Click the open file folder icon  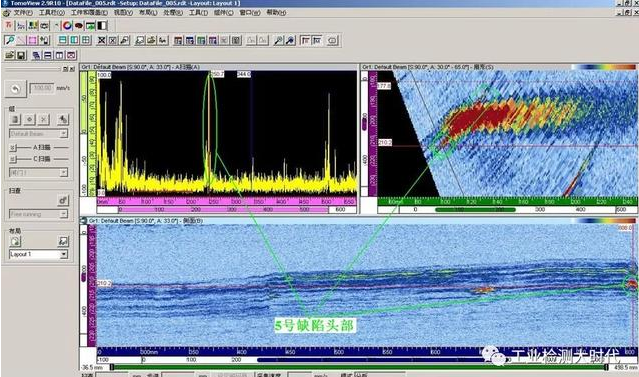pyautogui.click(x=10, y=55)
